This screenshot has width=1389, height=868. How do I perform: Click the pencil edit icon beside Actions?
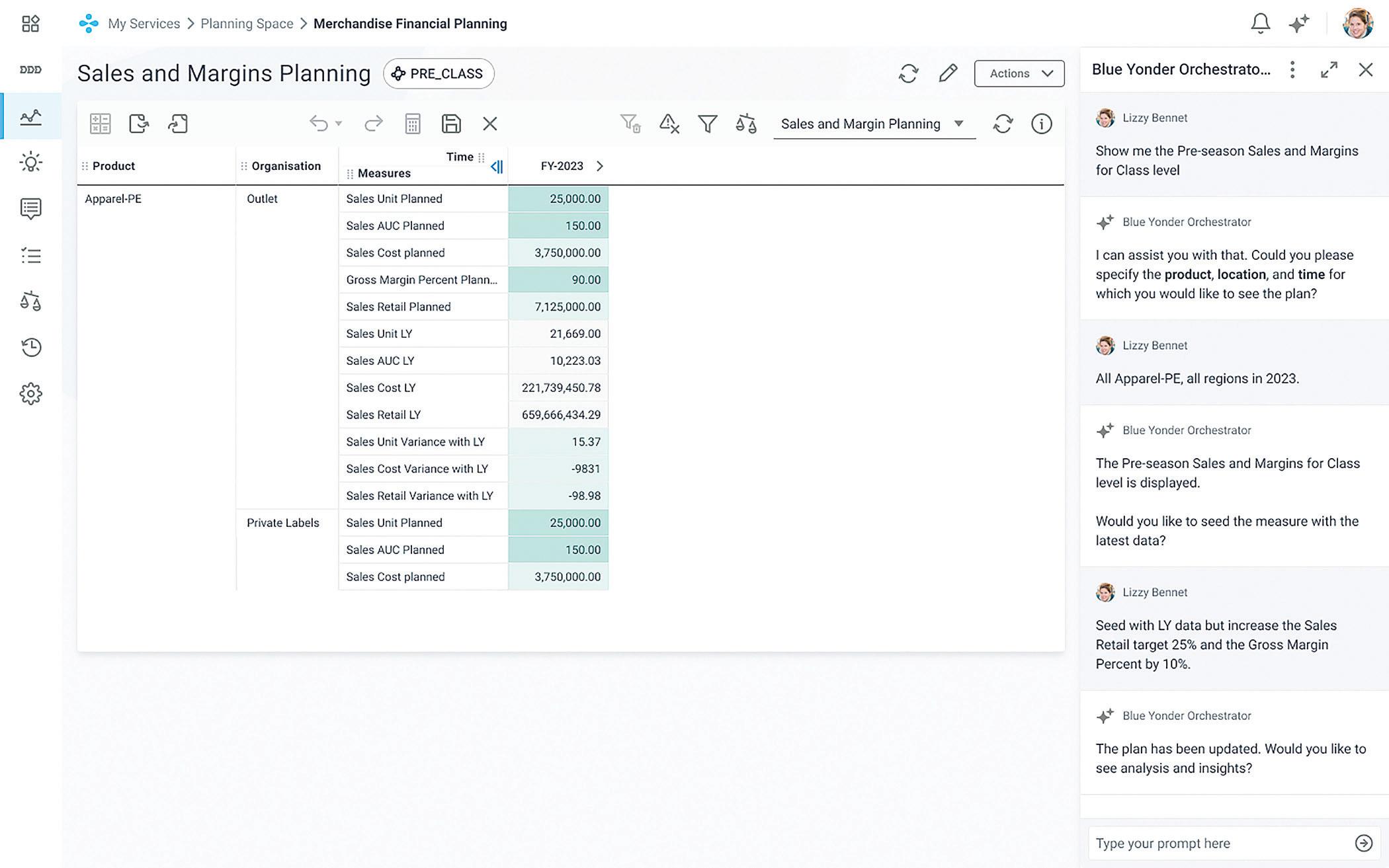click(x=948, y=73)
